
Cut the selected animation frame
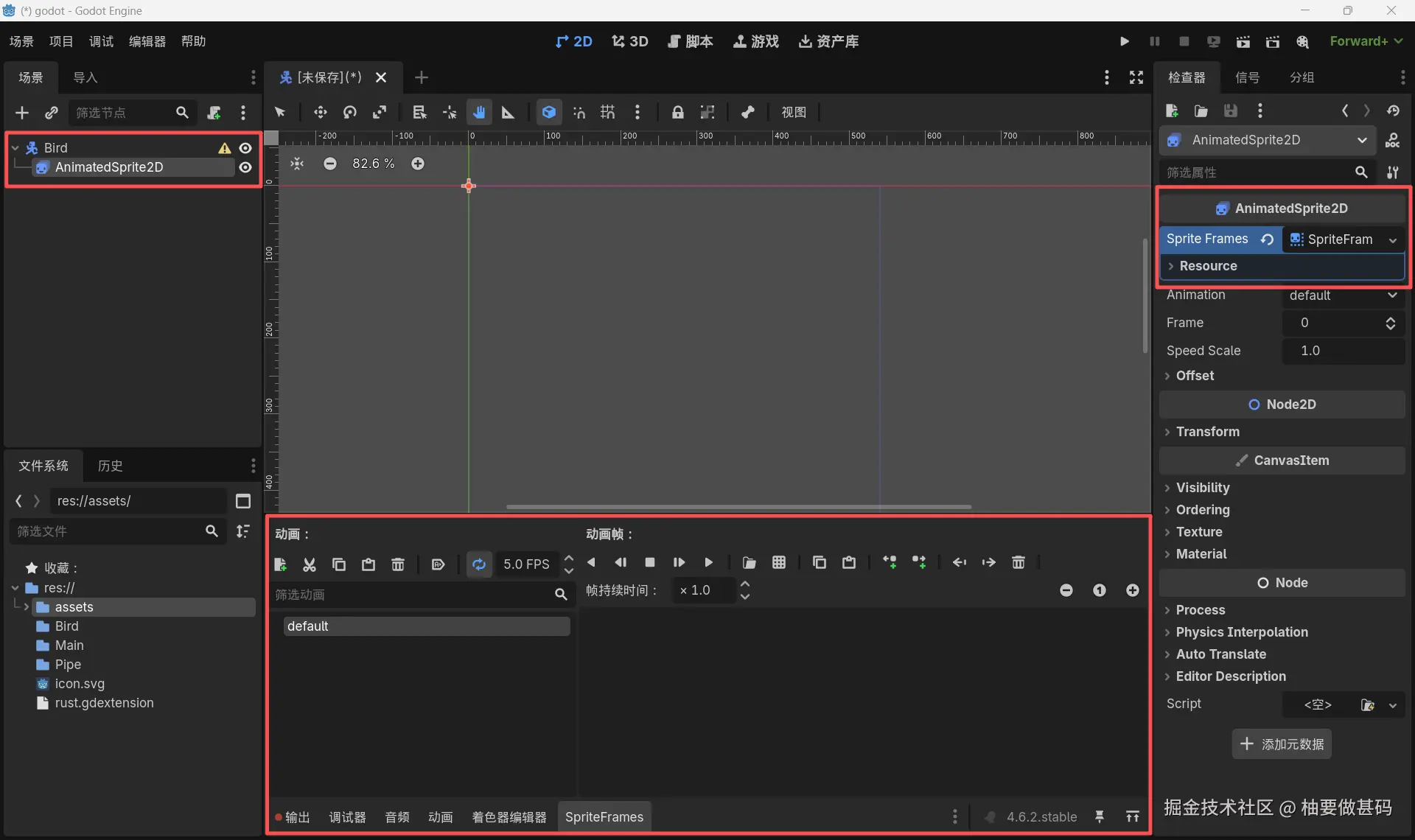(x=310, y=564)
